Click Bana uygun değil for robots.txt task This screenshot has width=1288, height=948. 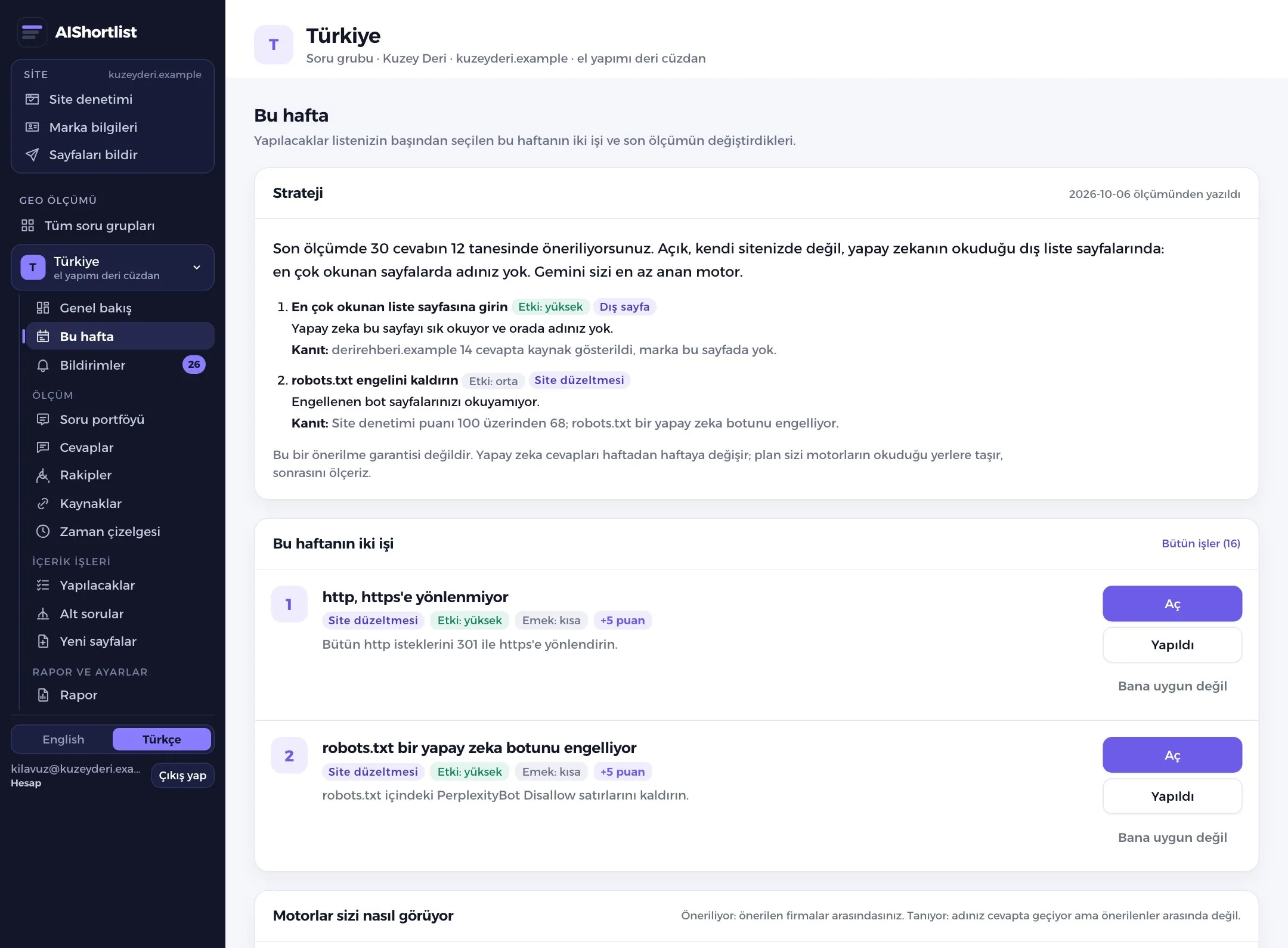(x=1172, y=838)
